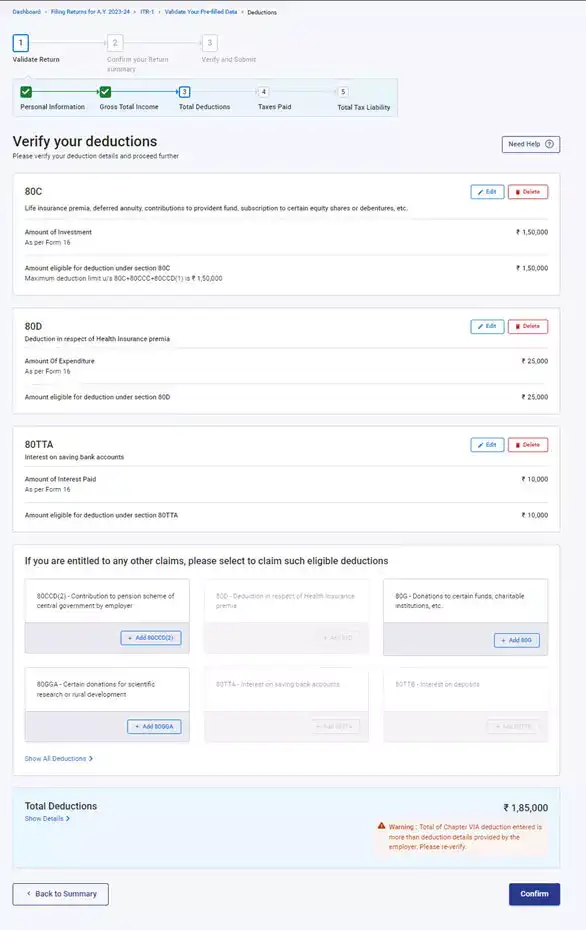
Task: Go to step 5 Total Tax Liability
Action: point(343,92)
